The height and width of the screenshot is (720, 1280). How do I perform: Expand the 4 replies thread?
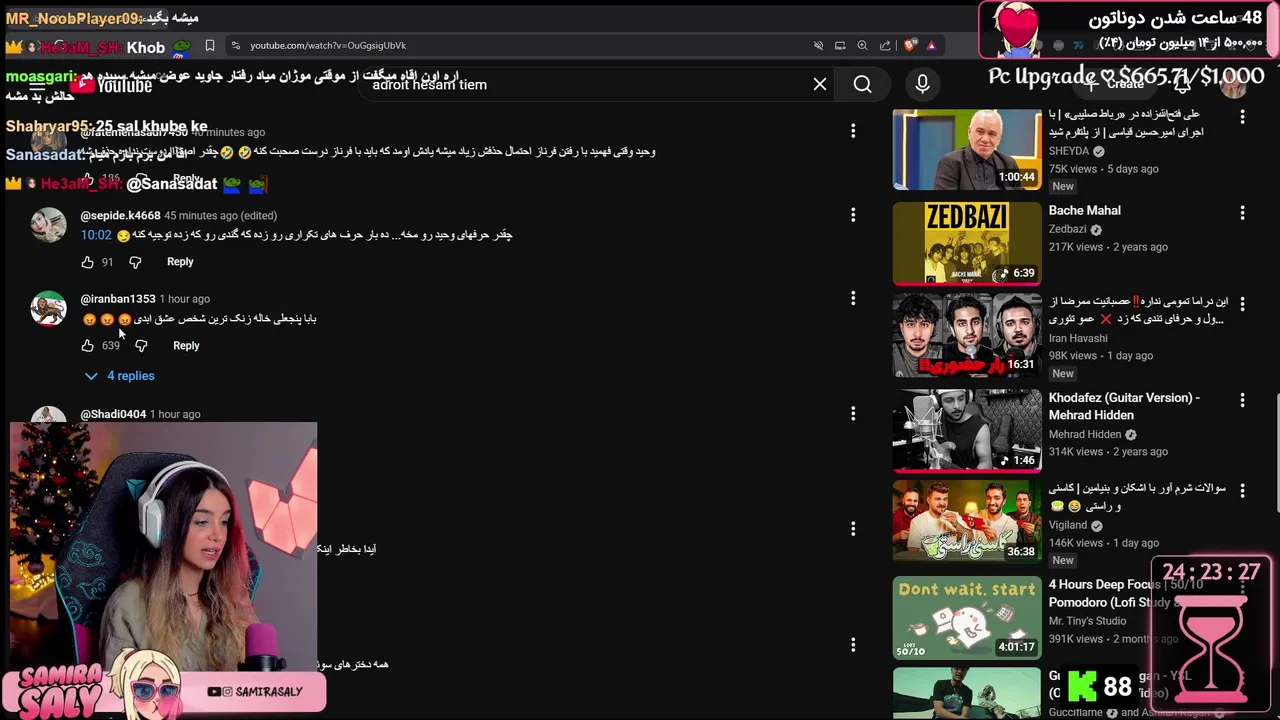[120, 376]
